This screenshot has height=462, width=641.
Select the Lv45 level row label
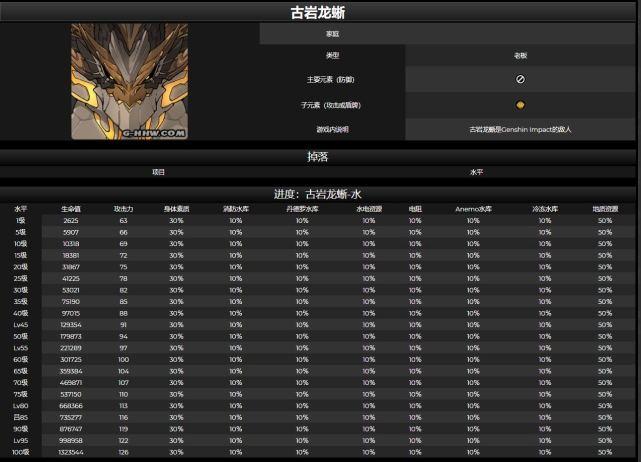click(21, 324)
